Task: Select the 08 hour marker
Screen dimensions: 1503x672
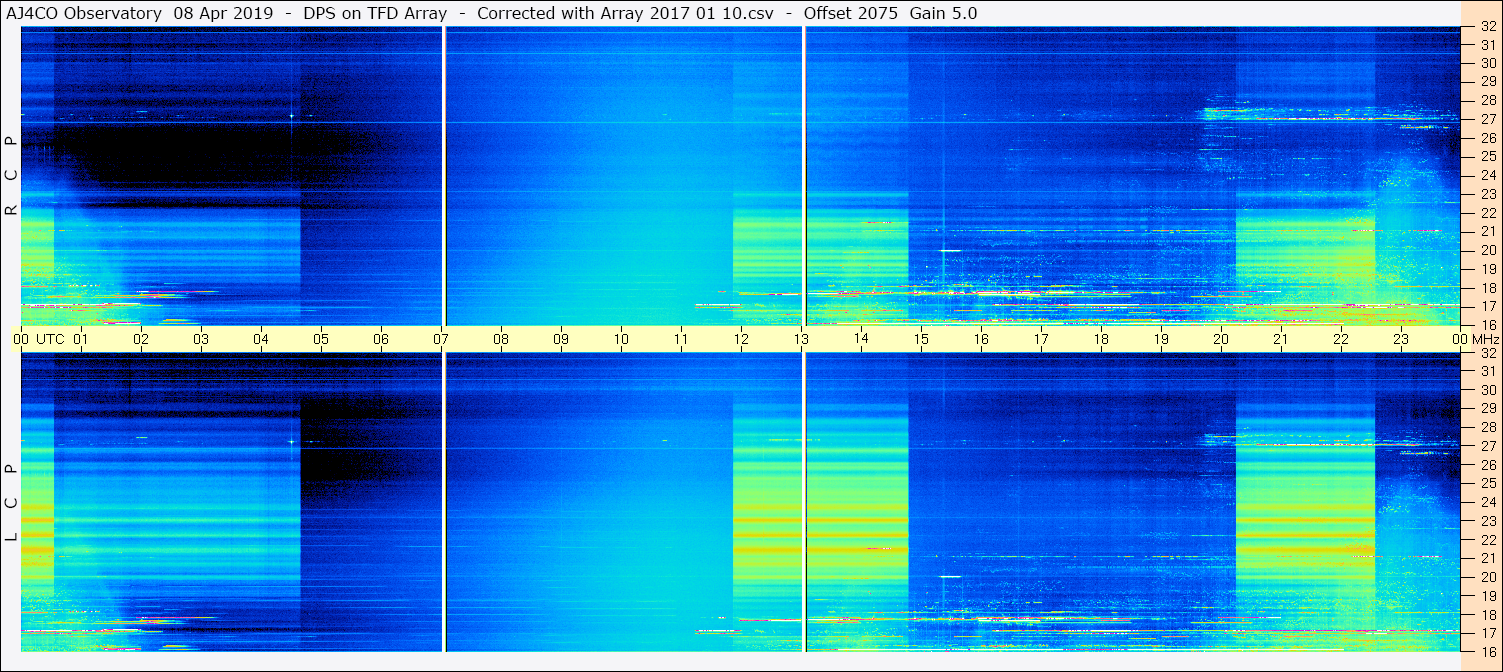Action: point(501,339)
